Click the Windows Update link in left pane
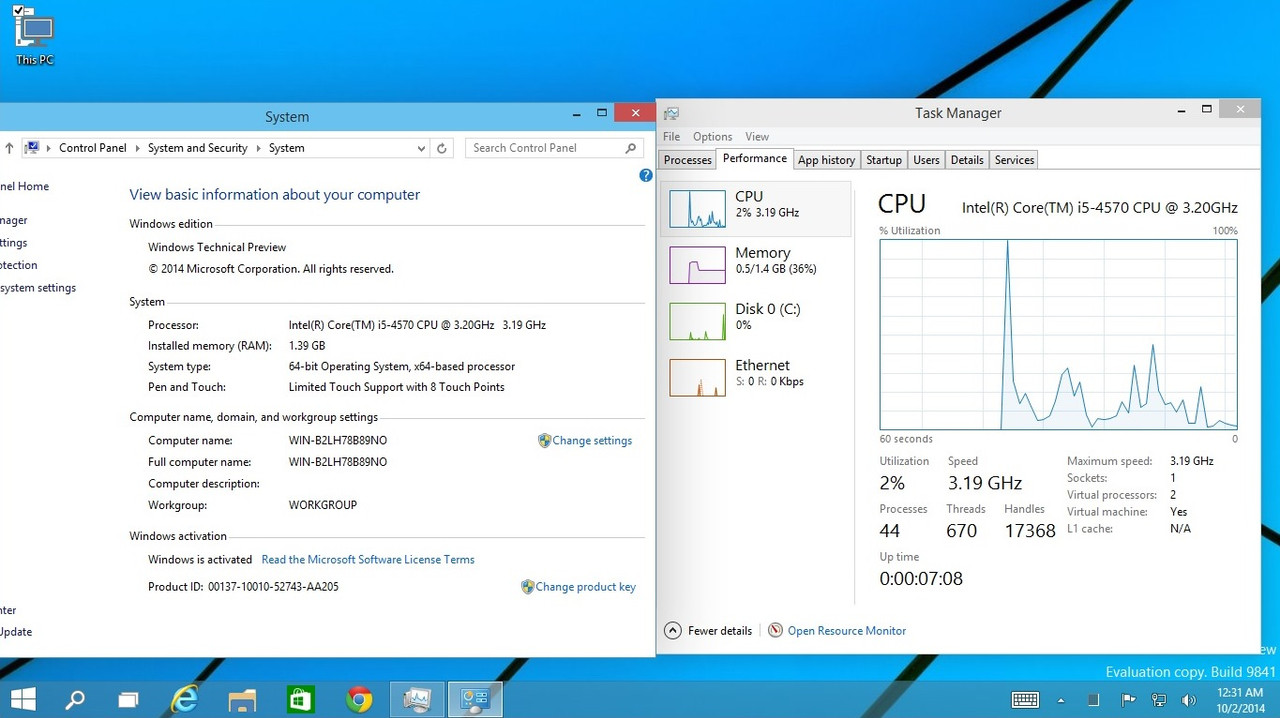 [16, 632]
